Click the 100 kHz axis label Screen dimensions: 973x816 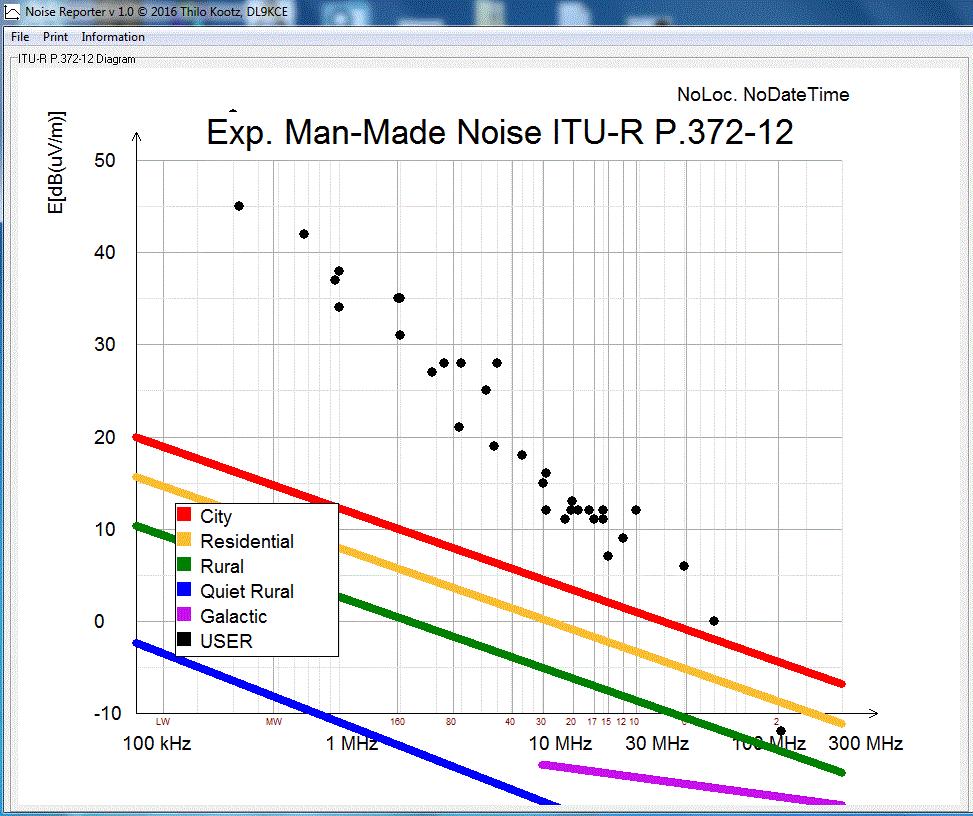157,743
